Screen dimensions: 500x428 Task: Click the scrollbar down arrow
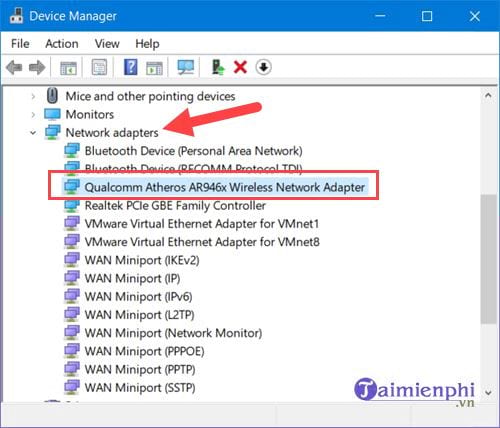488,392
